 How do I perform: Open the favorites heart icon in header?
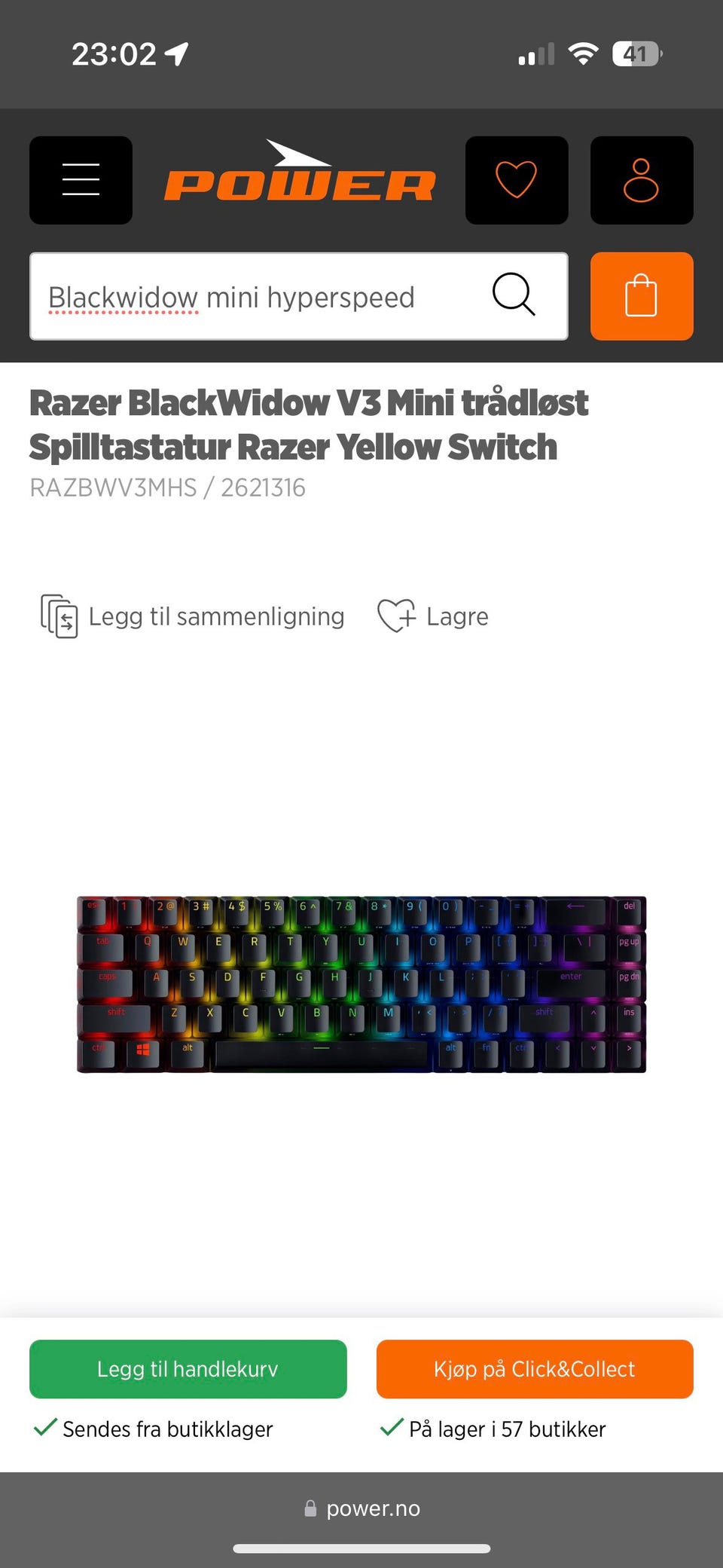[x=517, y=180]
